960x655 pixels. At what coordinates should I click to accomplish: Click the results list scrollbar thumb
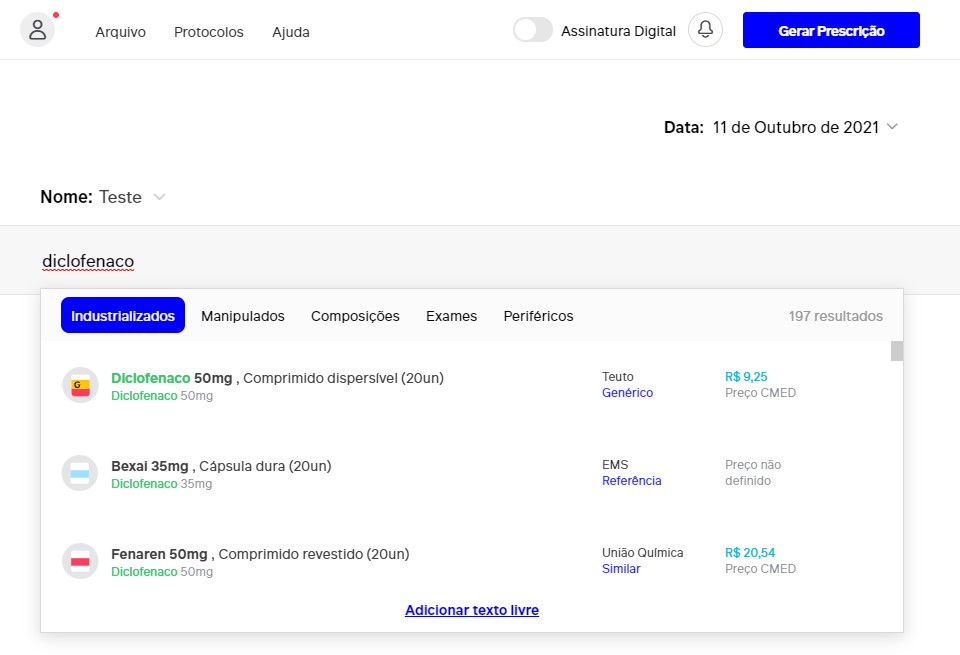pyautogui.click(x=897, y=351)
